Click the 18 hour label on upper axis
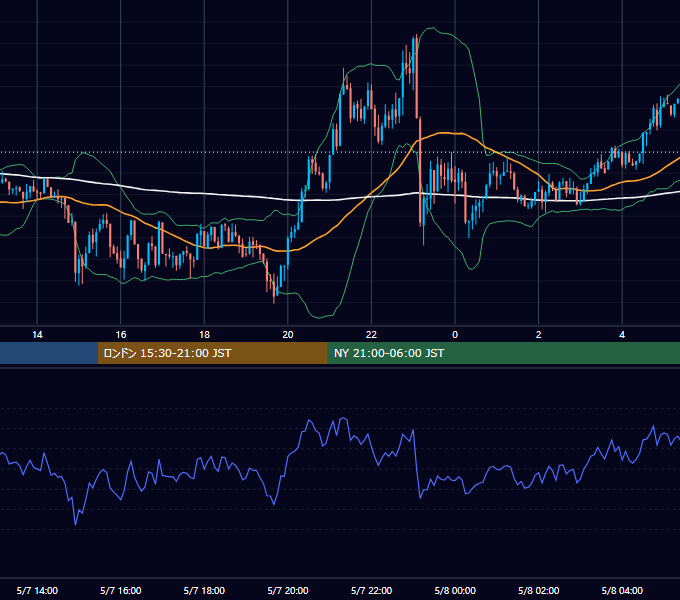This screenshot has width=680, height=600. pos(204,334)
